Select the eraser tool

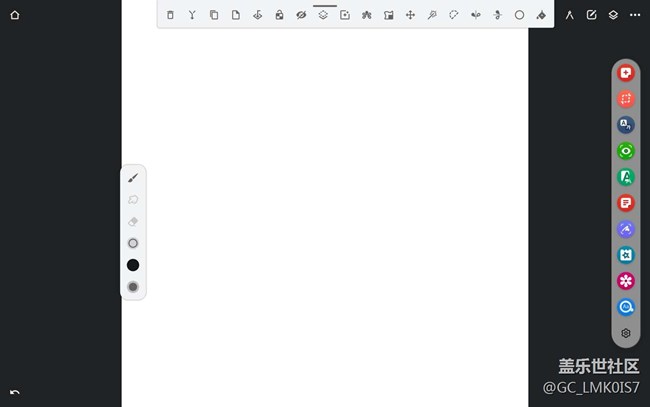pyautogui.click(x=133, y=221)
